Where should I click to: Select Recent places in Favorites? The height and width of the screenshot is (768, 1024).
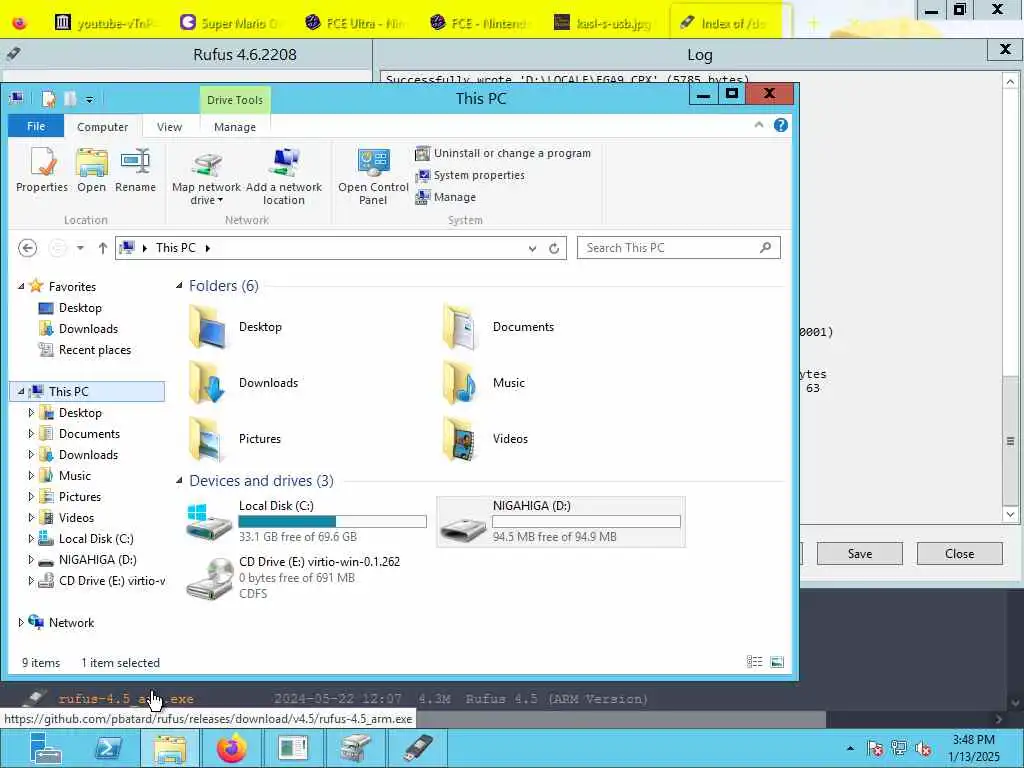pyautogui.click(x=95, y=349)
